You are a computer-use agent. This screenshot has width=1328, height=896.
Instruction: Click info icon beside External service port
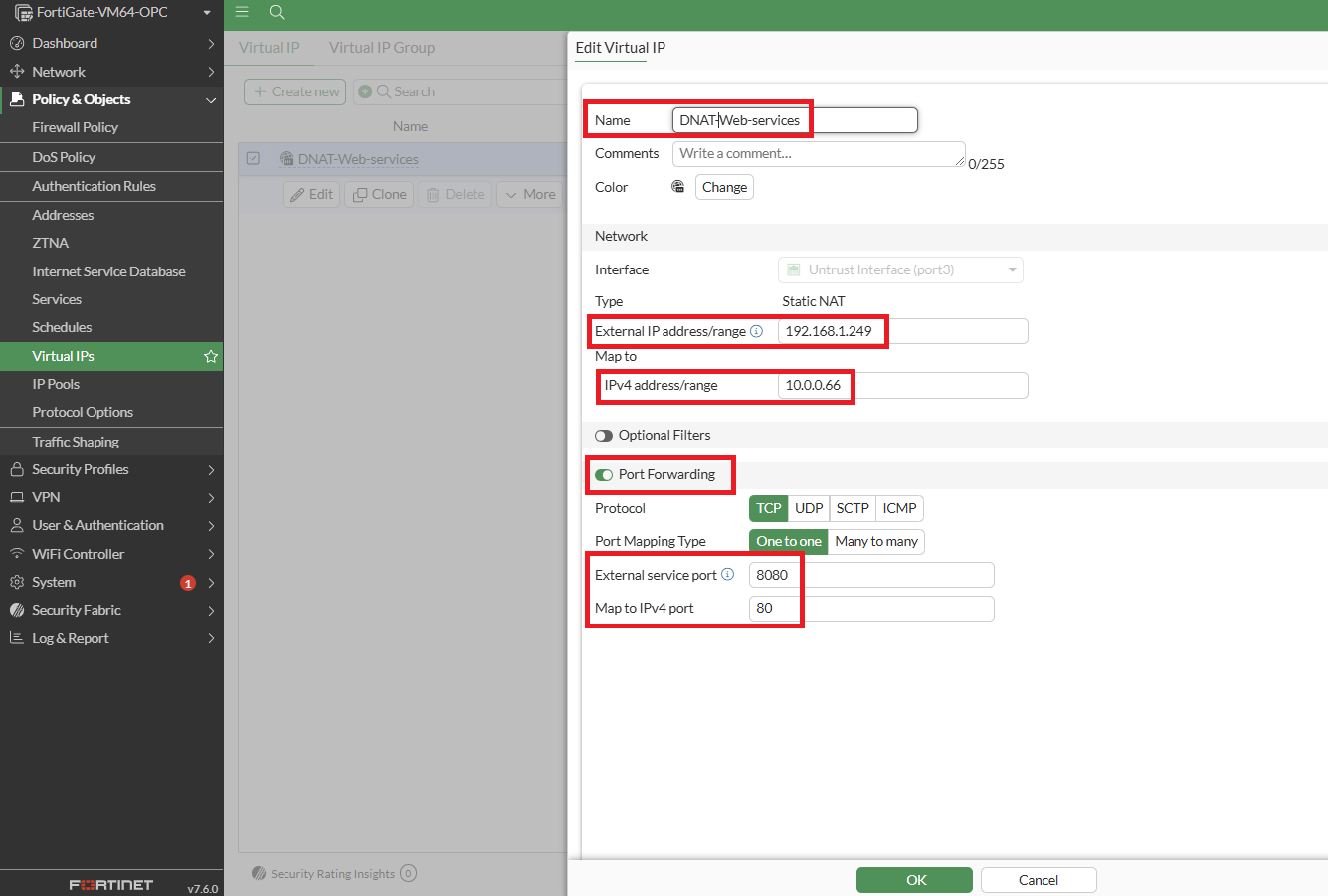[x=727, y=574]
